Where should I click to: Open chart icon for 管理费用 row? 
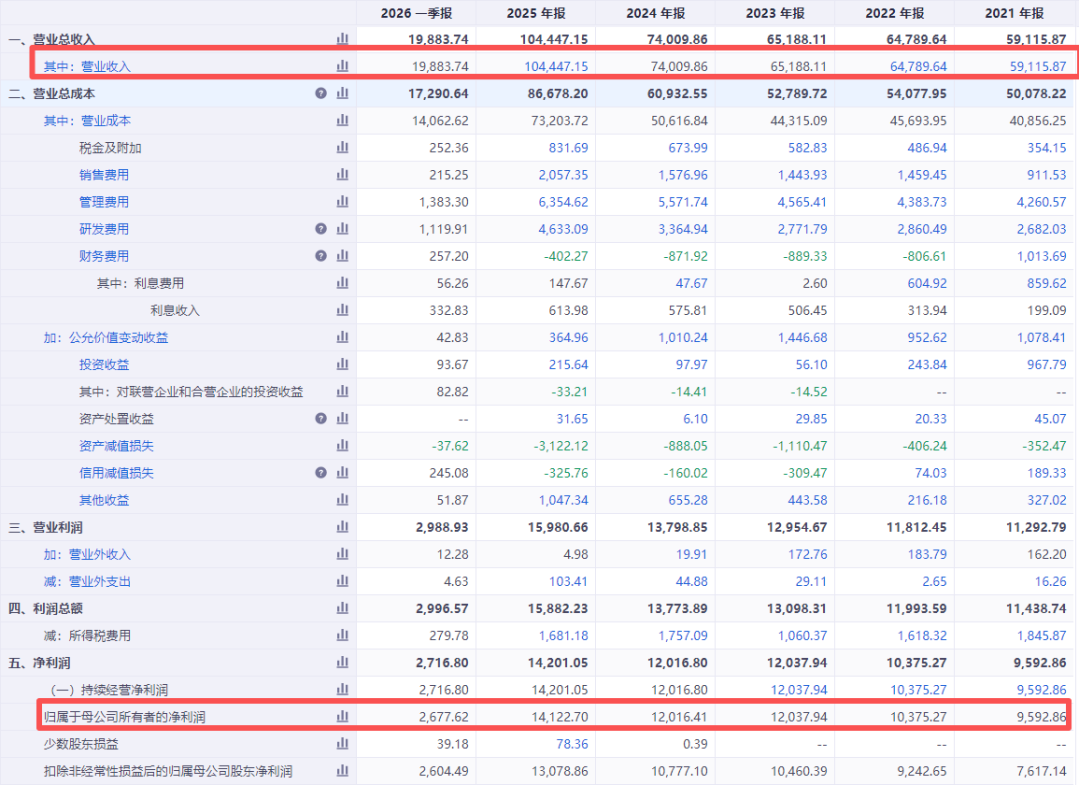[343, 202]
